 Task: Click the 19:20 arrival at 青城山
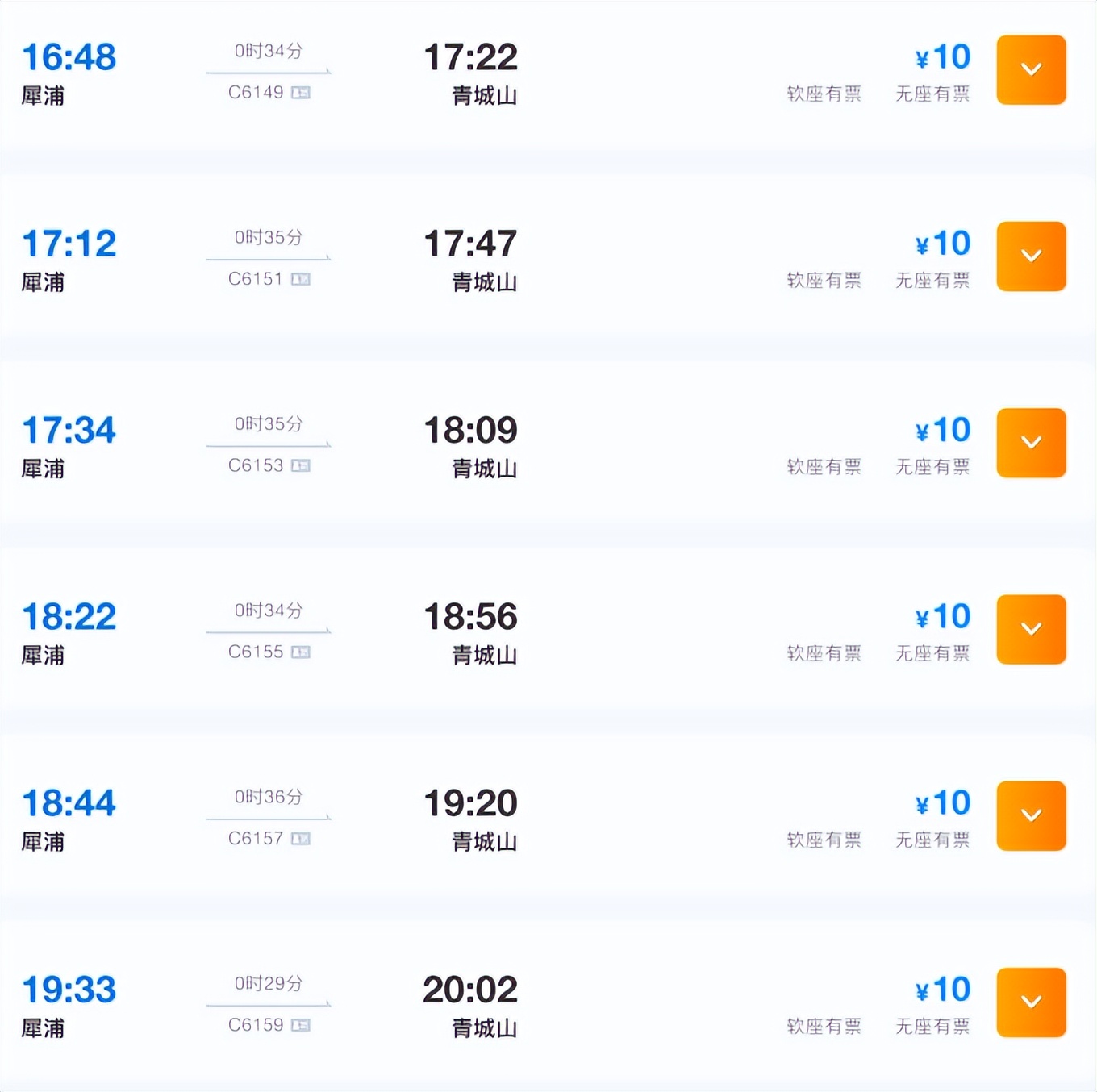[x=470, y=803]
